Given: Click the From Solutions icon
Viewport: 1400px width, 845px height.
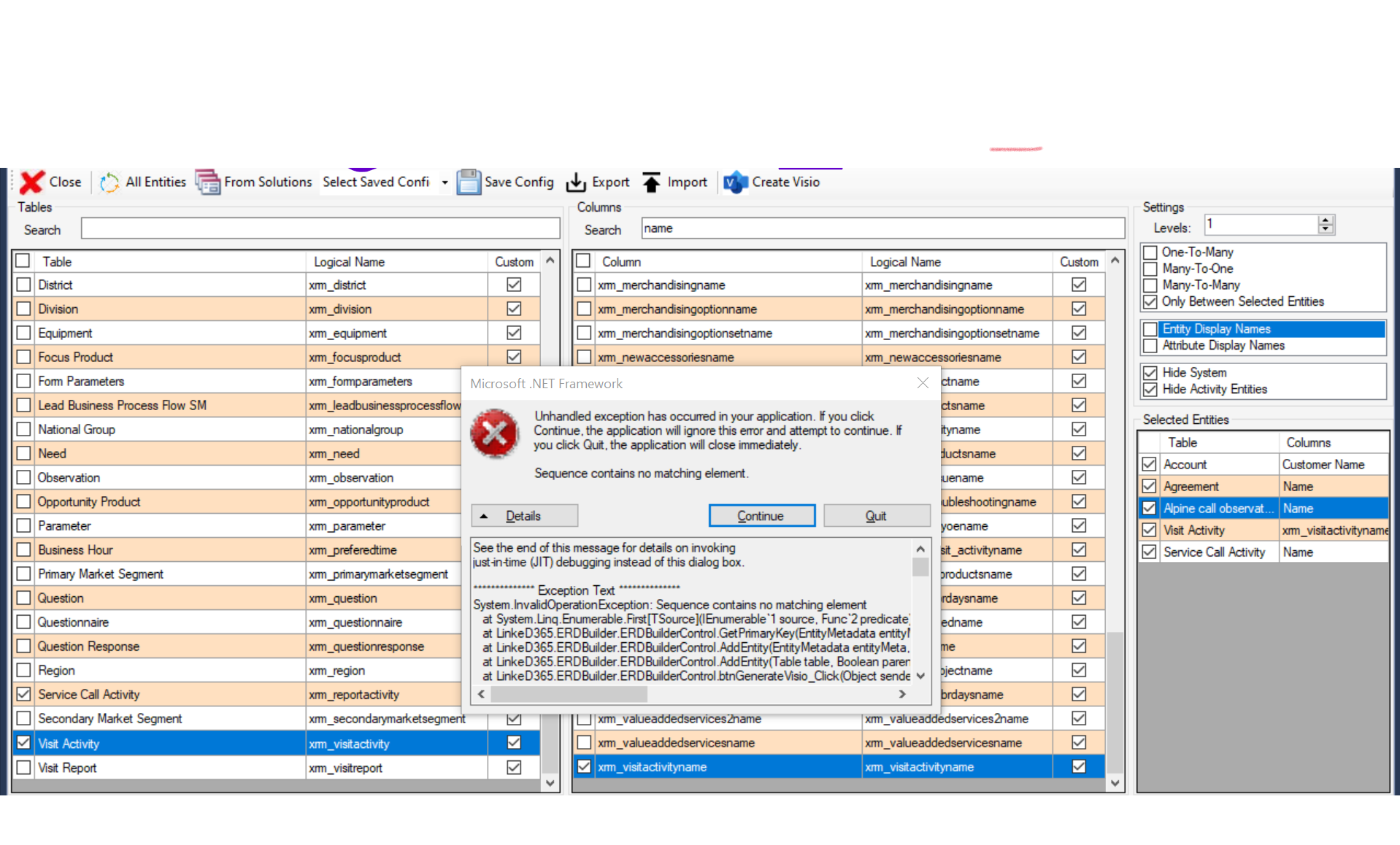Looking at the screenshot, I should tap(207, 182).
